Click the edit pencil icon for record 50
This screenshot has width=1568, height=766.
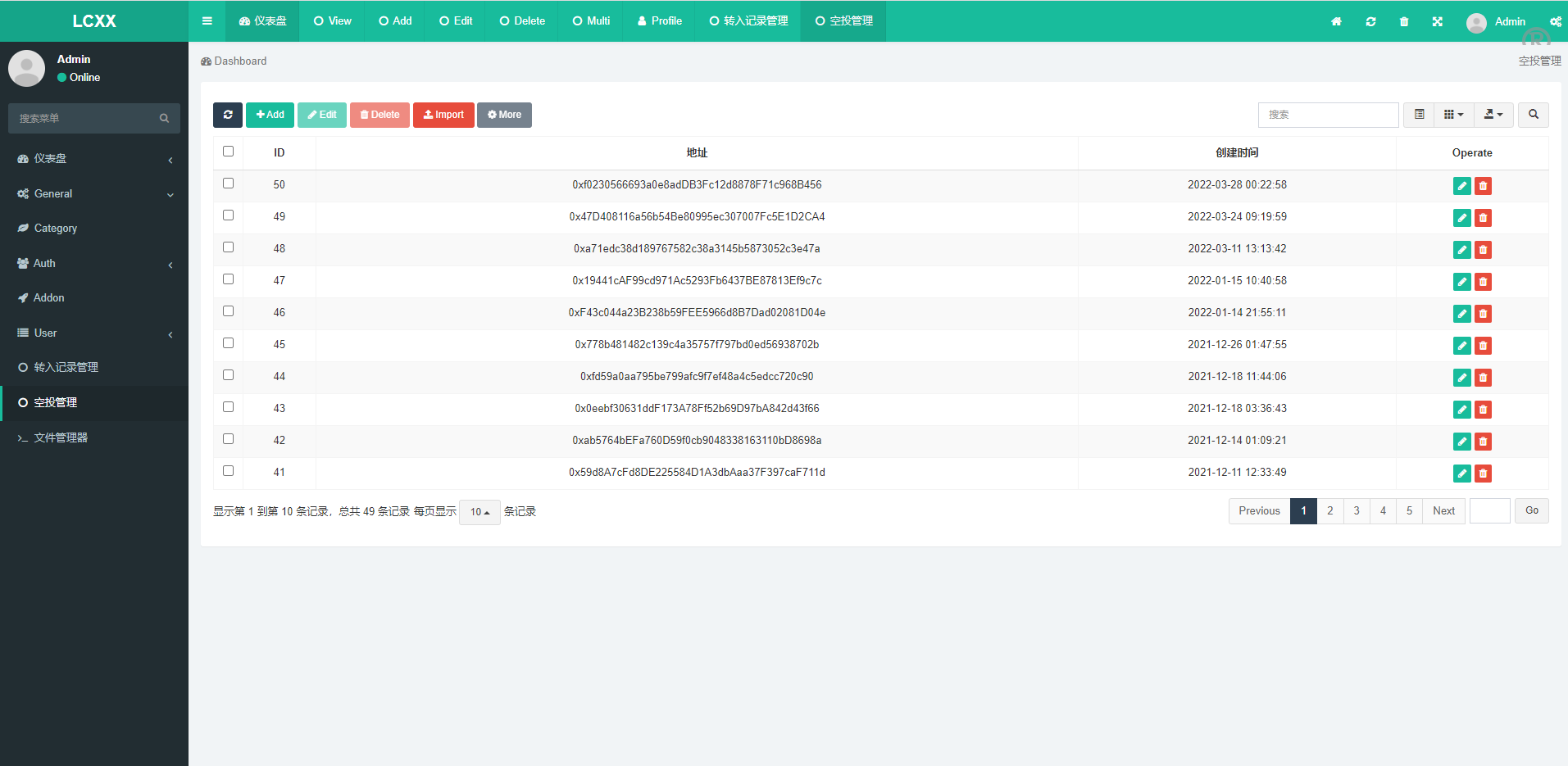[x=1461, y=185]
